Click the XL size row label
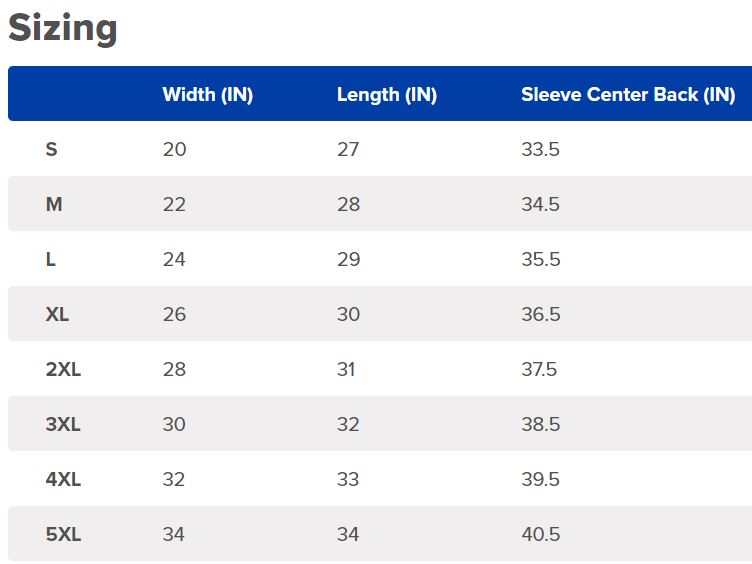Viewport: 752px width, 564px height. [x=58, y=315]
